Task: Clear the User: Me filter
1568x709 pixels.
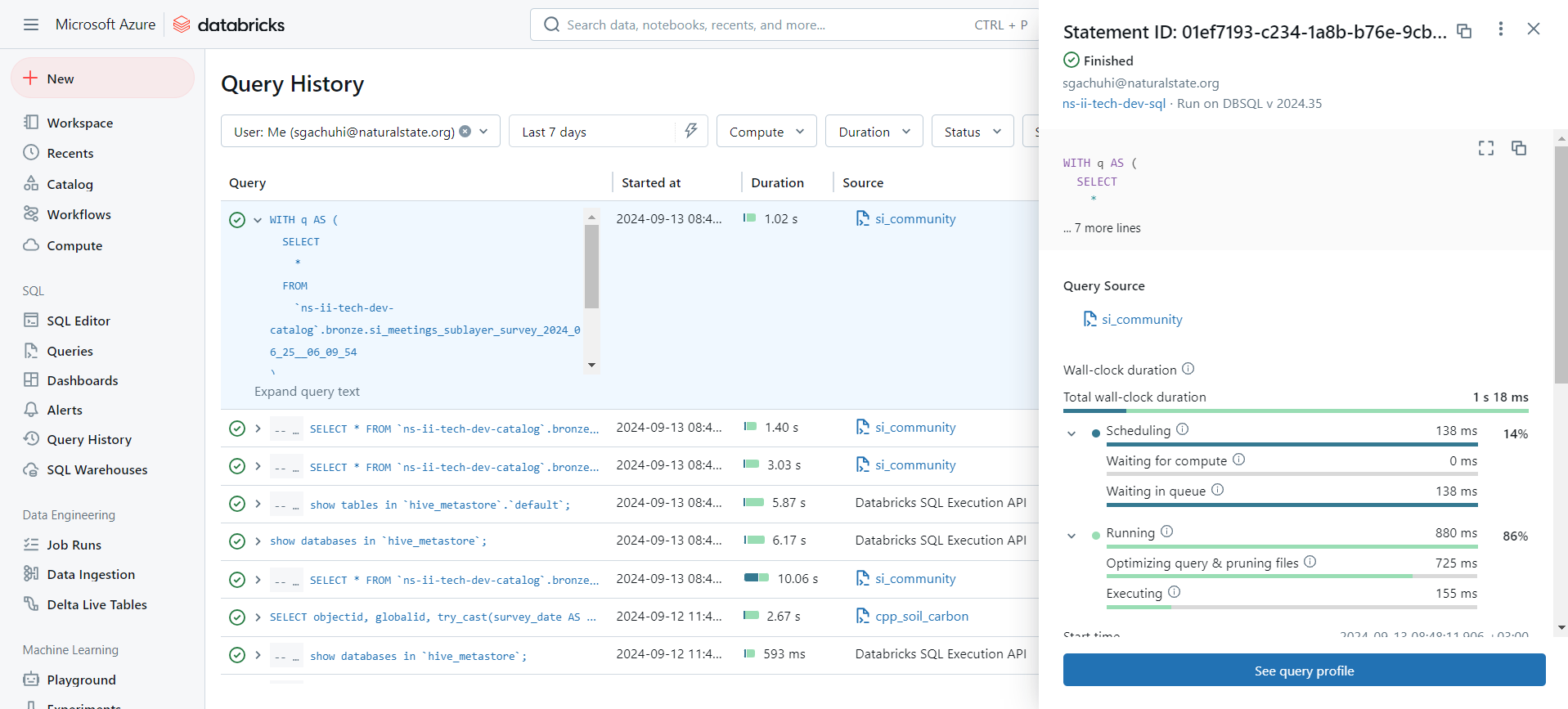Action: point(465,131)
